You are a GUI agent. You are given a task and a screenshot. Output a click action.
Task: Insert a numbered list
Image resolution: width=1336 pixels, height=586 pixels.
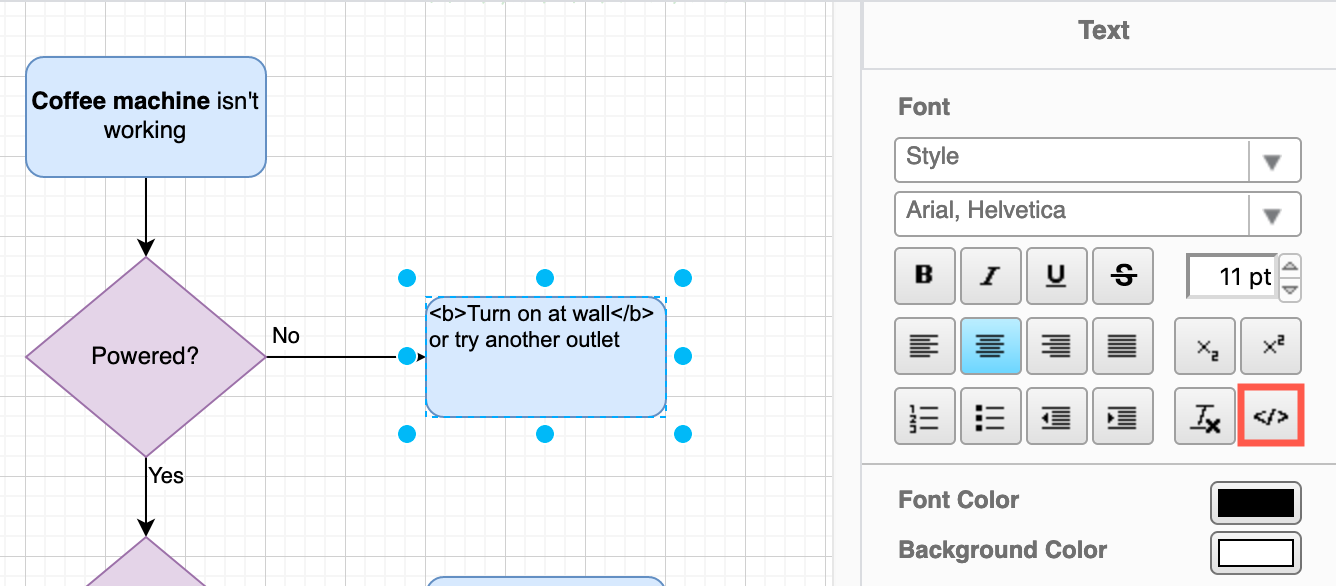coord(924,415)
